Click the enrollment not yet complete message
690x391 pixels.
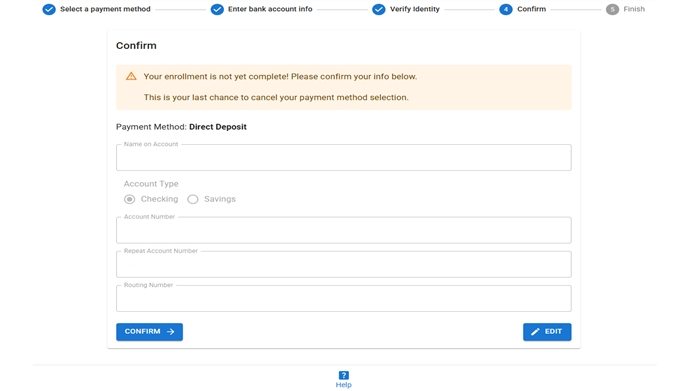(x=280, y=77)
